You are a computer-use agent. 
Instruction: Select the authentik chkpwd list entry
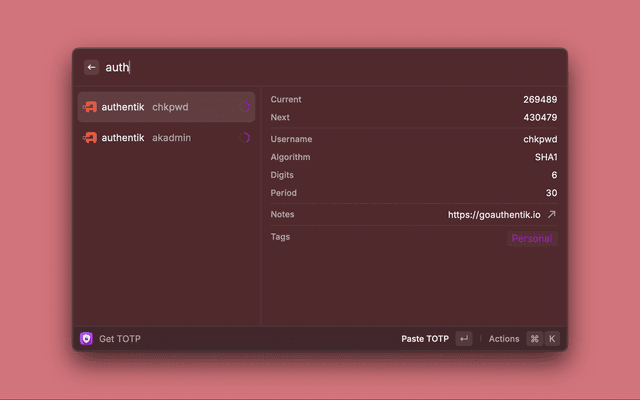(x=166, y=107)
